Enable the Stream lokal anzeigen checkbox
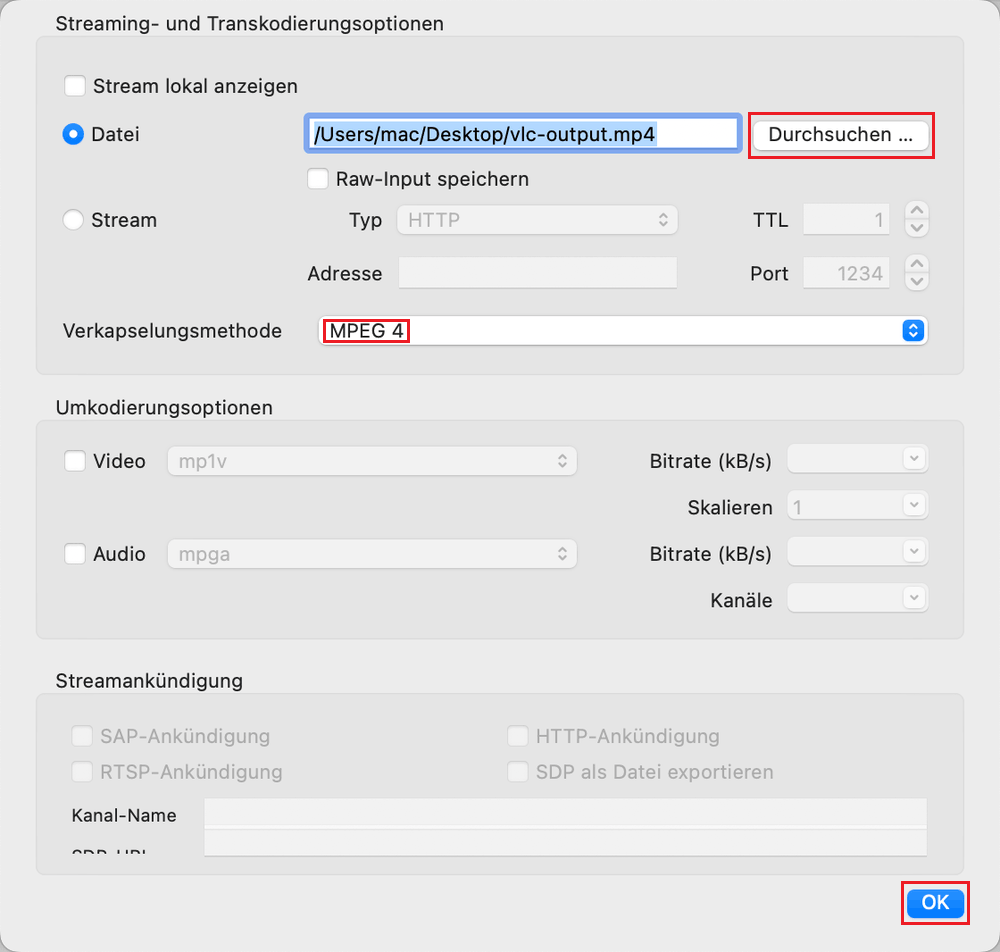1000x952 pixels. pyautogui.click(x=75, y=86)
